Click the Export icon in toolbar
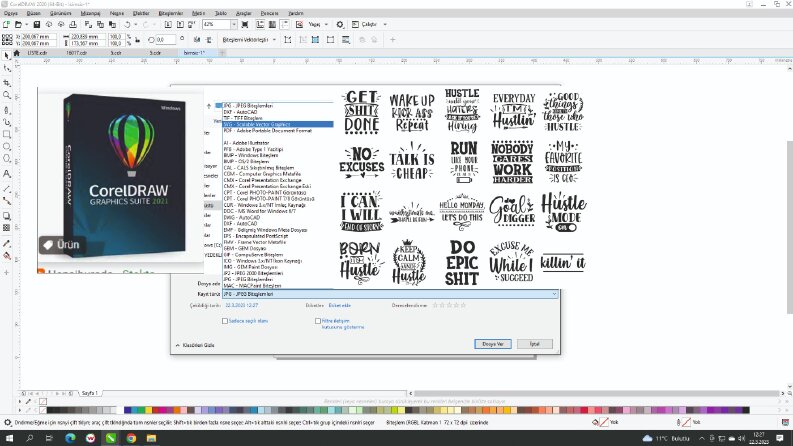 point(180,24)
